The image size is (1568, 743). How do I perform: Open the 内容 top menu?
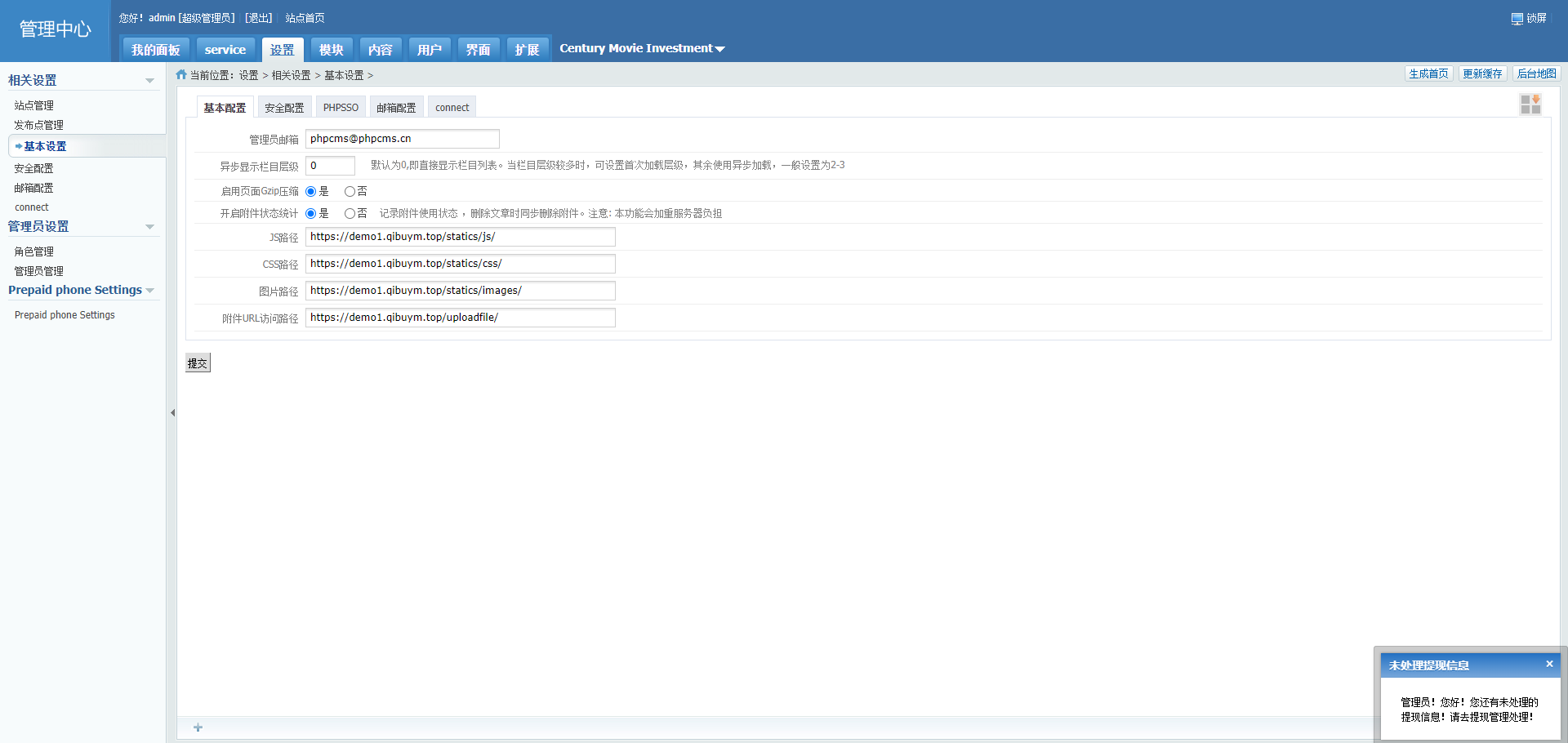(381, 50)
